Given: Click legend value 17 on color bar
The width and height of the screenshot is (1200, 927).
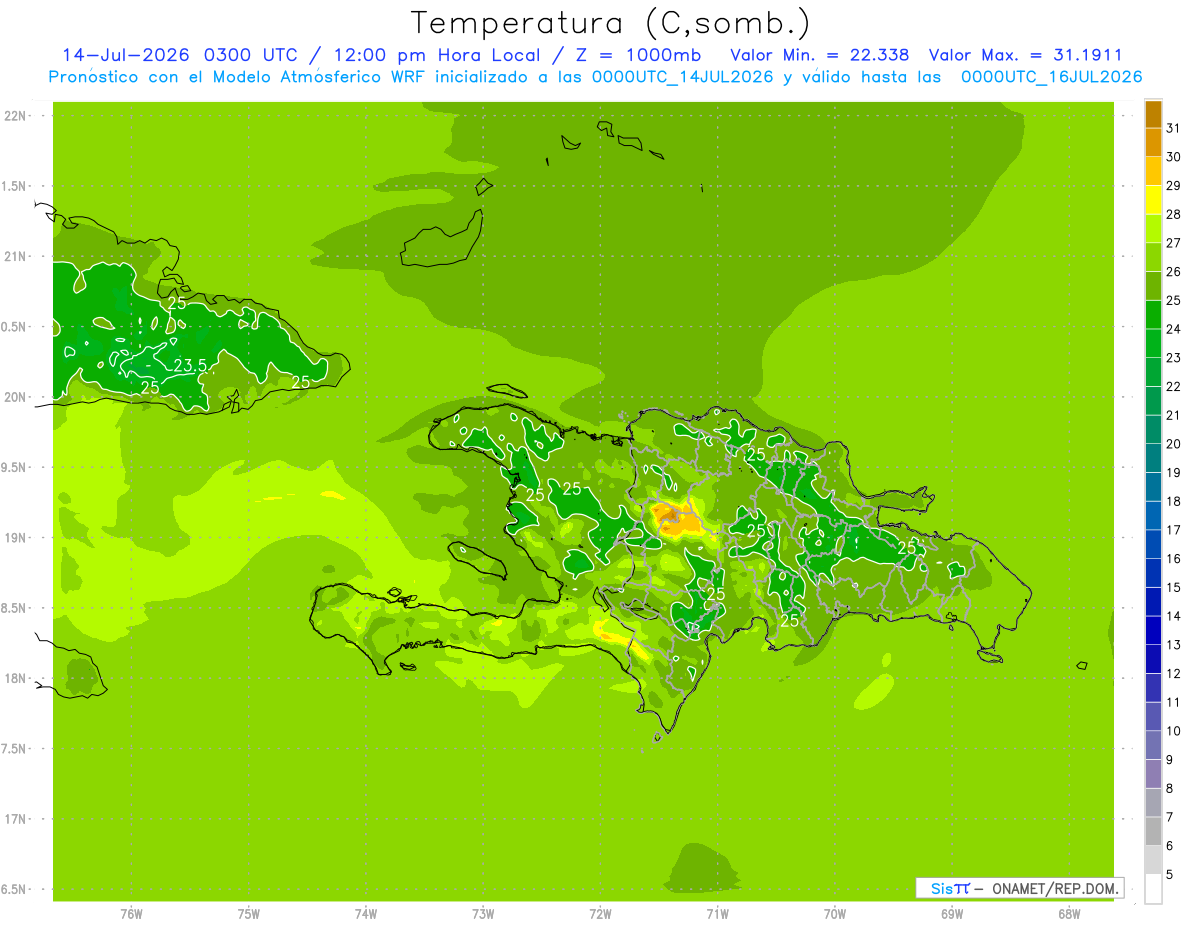Looking at the screenshot, I should click(x=1174, y=530).
